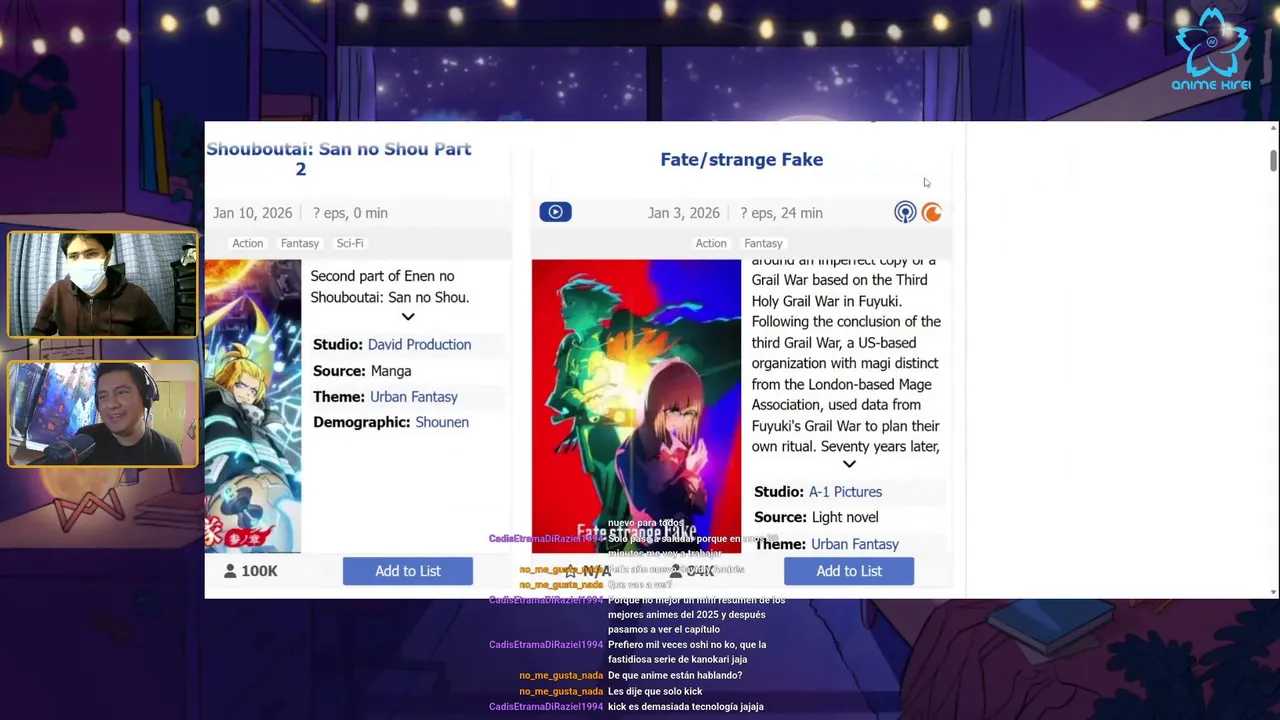This screenshot has width=1280, height=720.
Task: Expand the Enen no Shouboutai synopsis
Action: (x=408, y=317)
